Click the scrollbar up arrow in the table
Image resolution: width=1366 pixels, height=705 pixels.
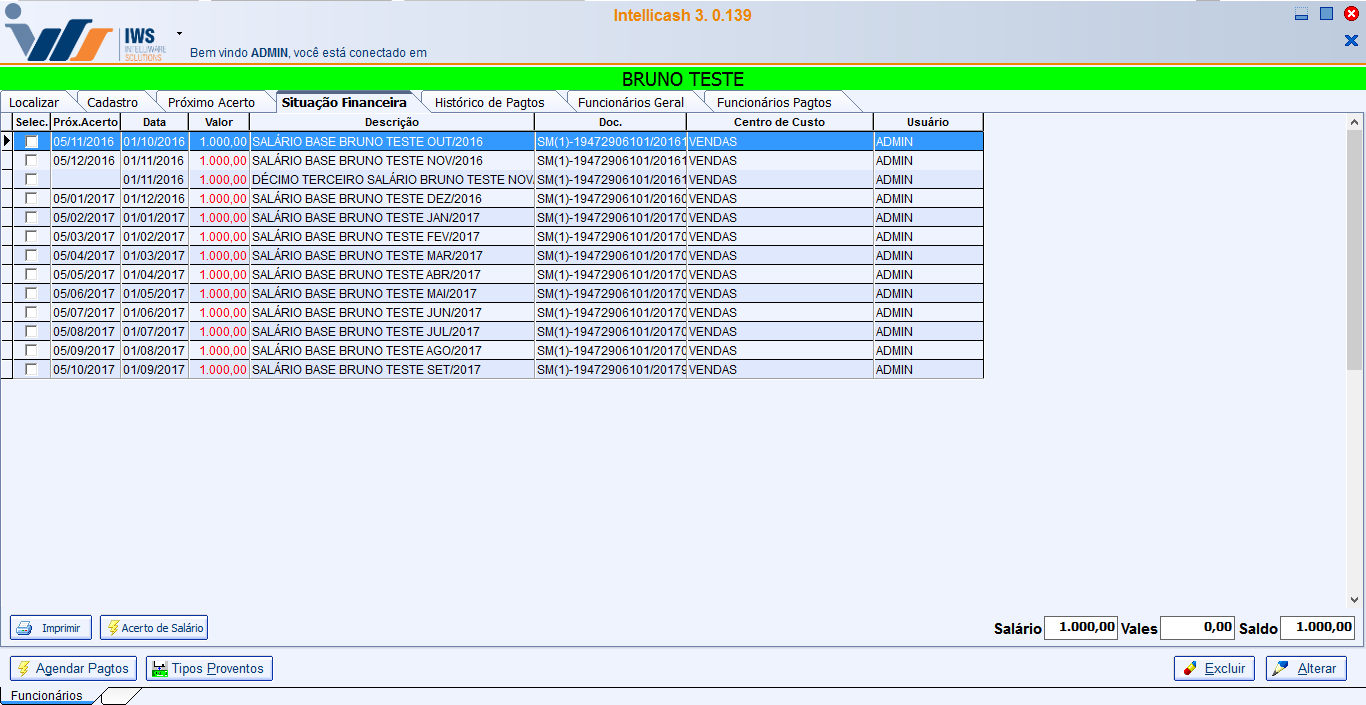1355,121
